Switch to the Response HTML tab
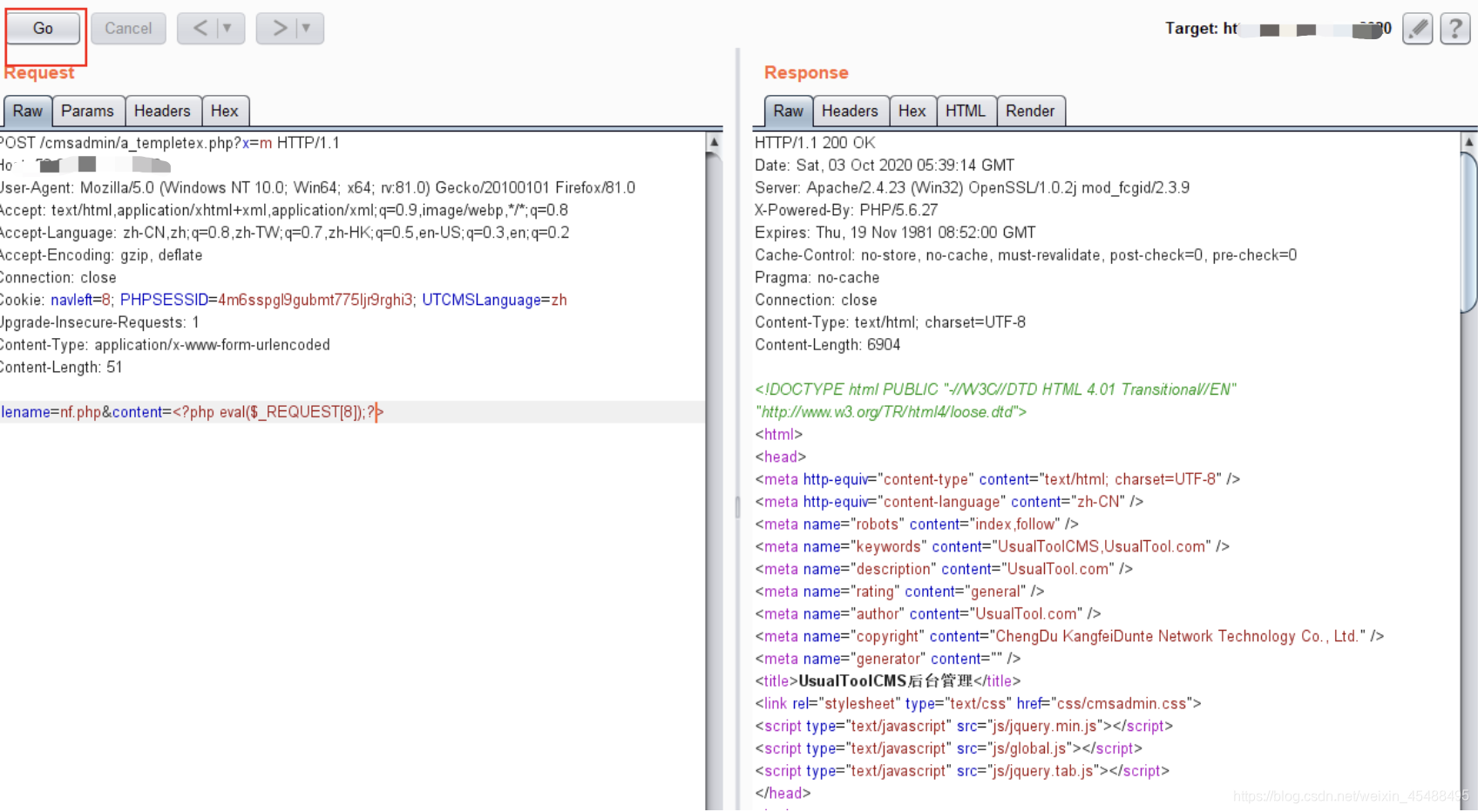 point(965,111)
